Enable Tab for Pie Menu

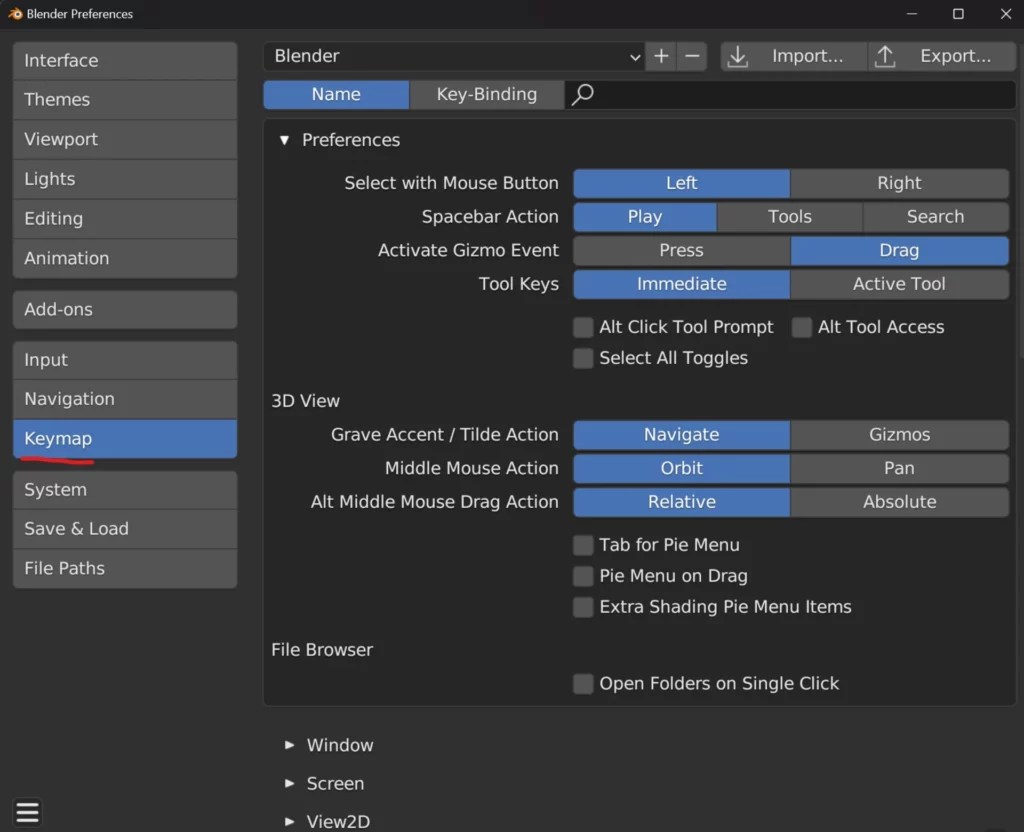[583, 545]
